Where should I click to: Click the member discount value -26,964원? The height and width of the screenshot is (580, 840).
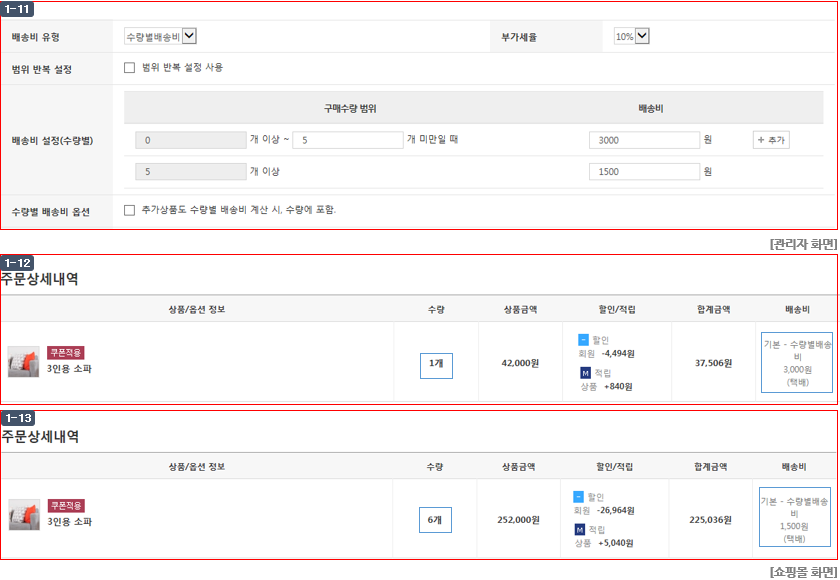click(x=616, y=510)
